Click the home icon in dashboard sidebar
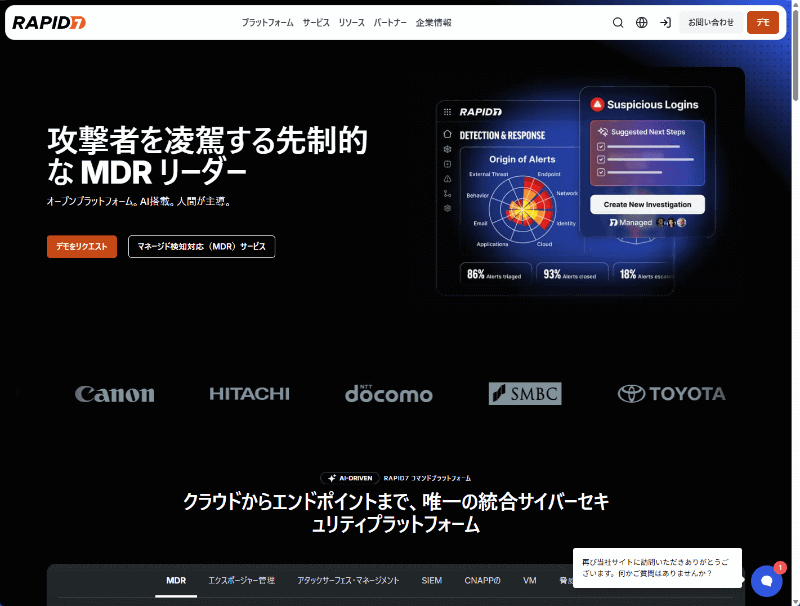 (447, 134)
